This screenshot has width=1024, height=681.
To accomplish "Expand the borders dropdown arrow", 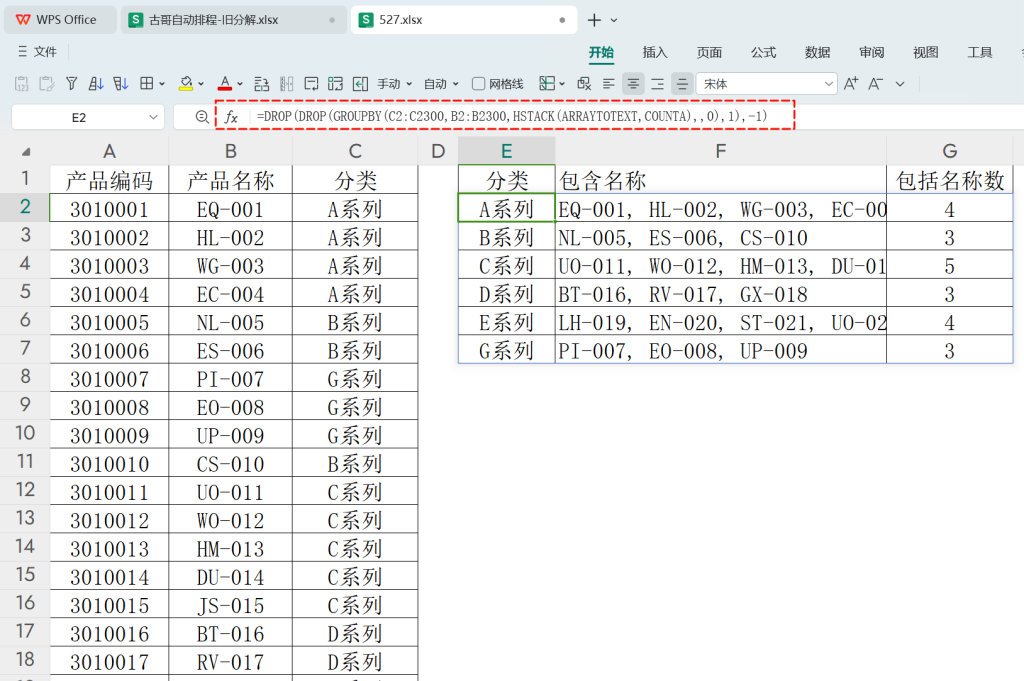I will (x=162, y=84).
